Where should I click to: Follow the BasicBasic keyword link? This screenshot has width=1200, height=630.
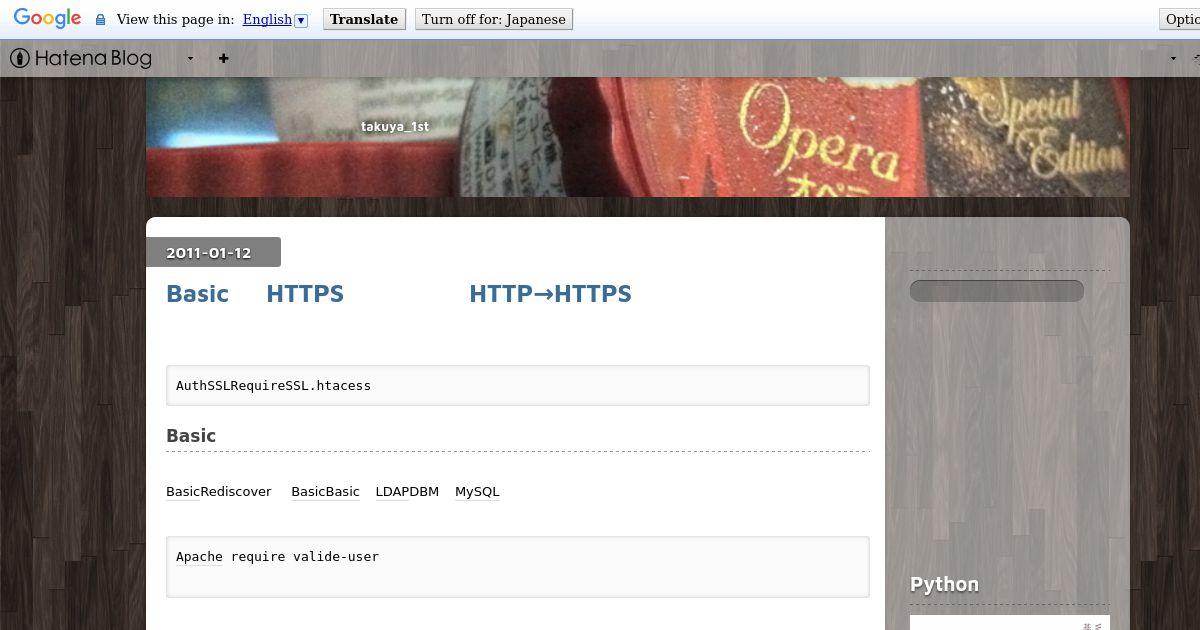tap(325, 491)
